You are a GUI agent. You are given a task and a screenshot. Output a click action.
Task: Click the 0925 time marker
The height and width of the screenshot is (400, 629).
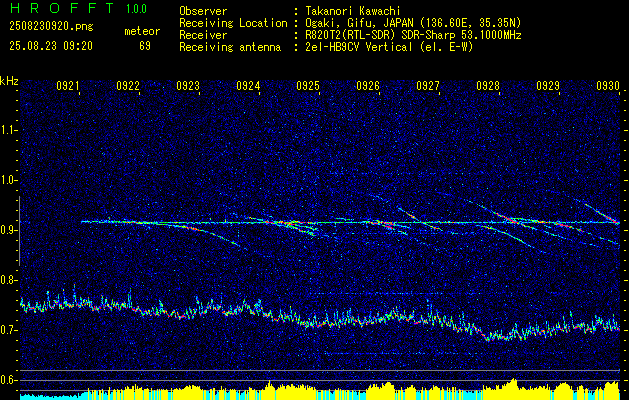[308, 85]
